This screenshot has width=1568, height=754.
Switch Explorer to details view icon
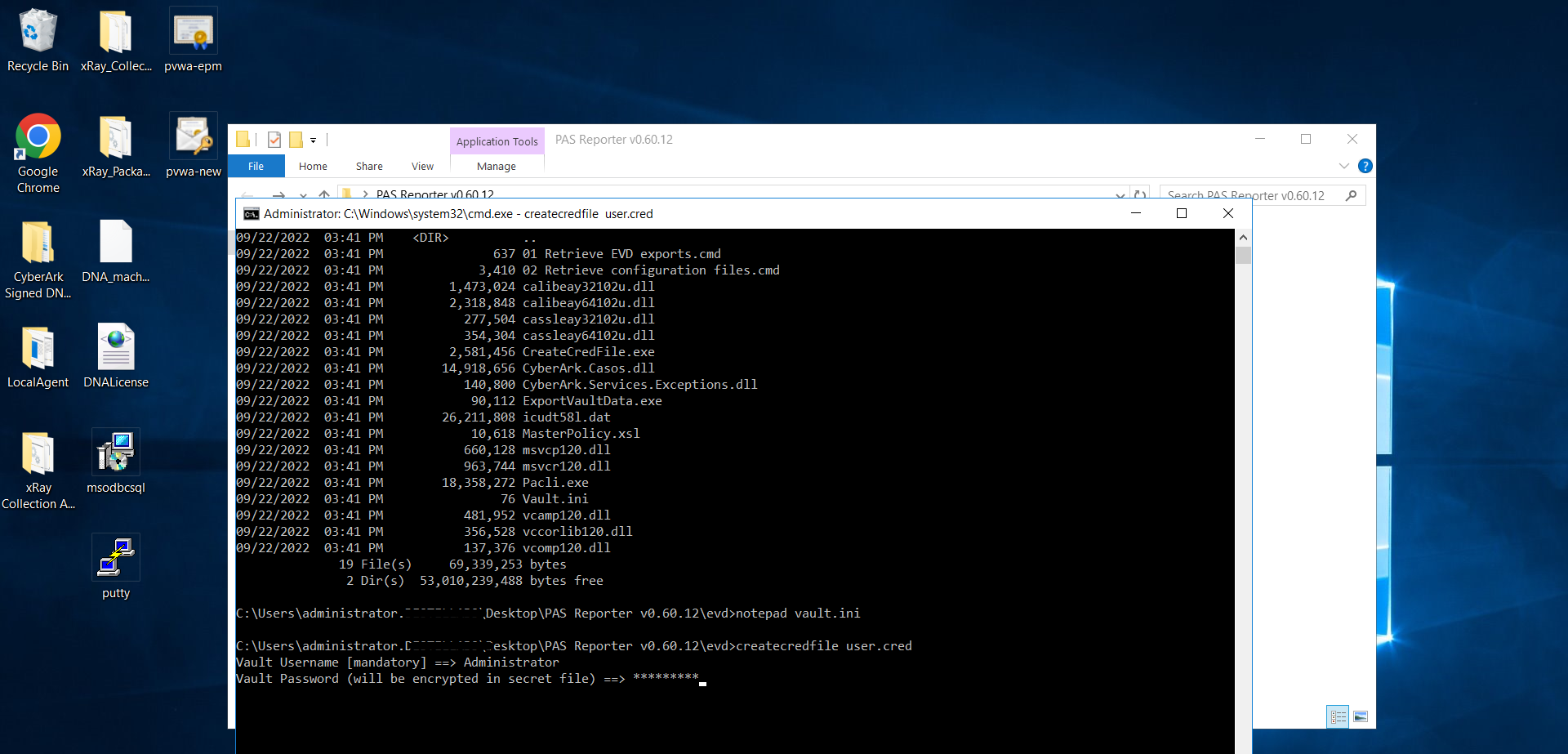1338,716
